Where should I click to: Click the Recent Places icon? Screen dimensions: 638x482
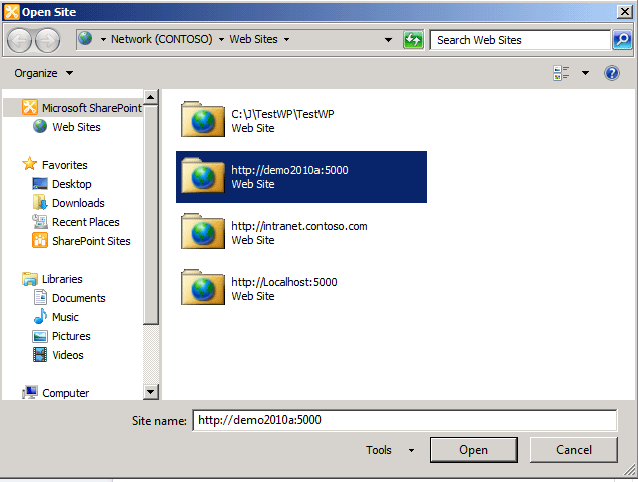coord(40,222)
